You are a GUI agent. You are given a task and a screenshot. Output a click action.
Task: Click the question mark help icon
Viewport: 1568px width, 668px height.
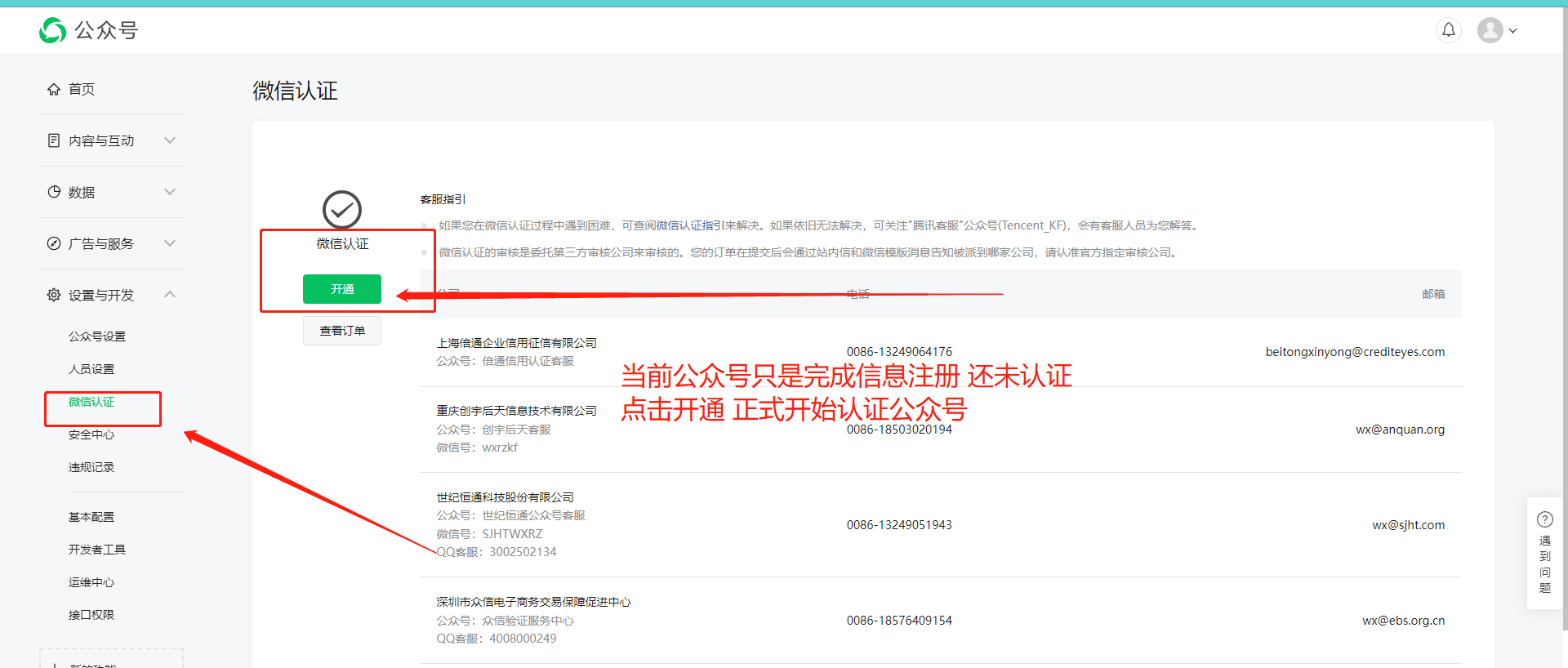(x=1545, y=519)
